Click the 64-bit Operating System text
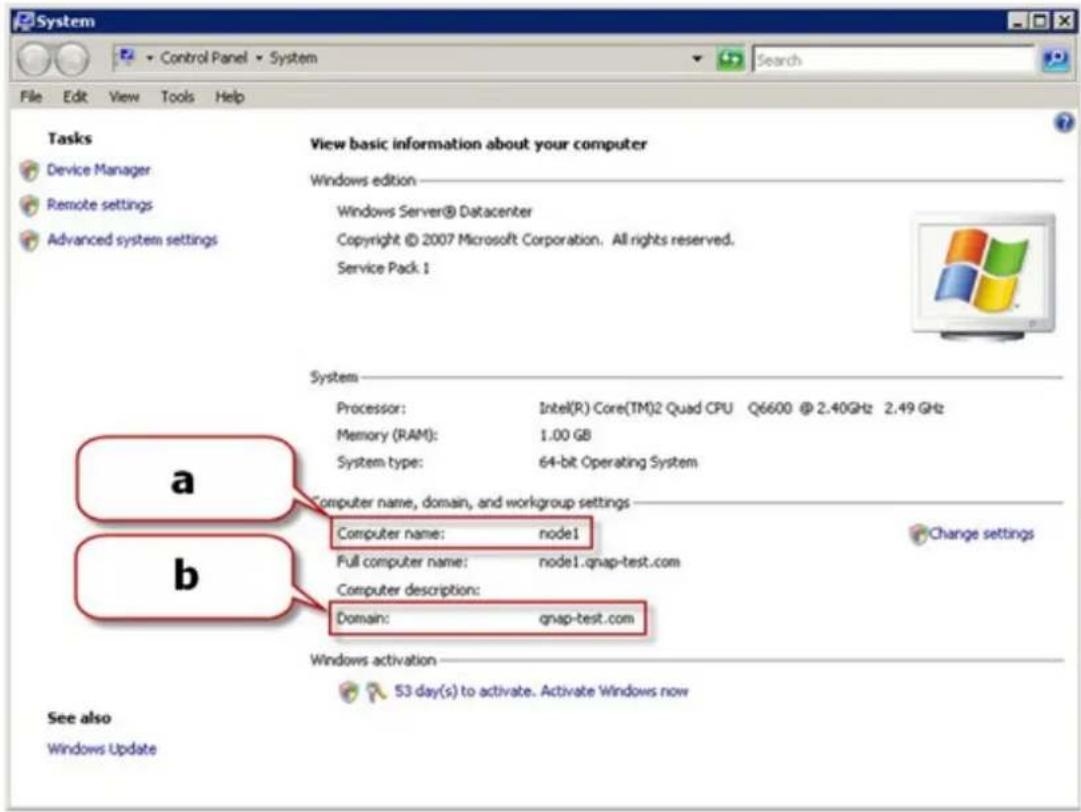 [x=618, y=462]
